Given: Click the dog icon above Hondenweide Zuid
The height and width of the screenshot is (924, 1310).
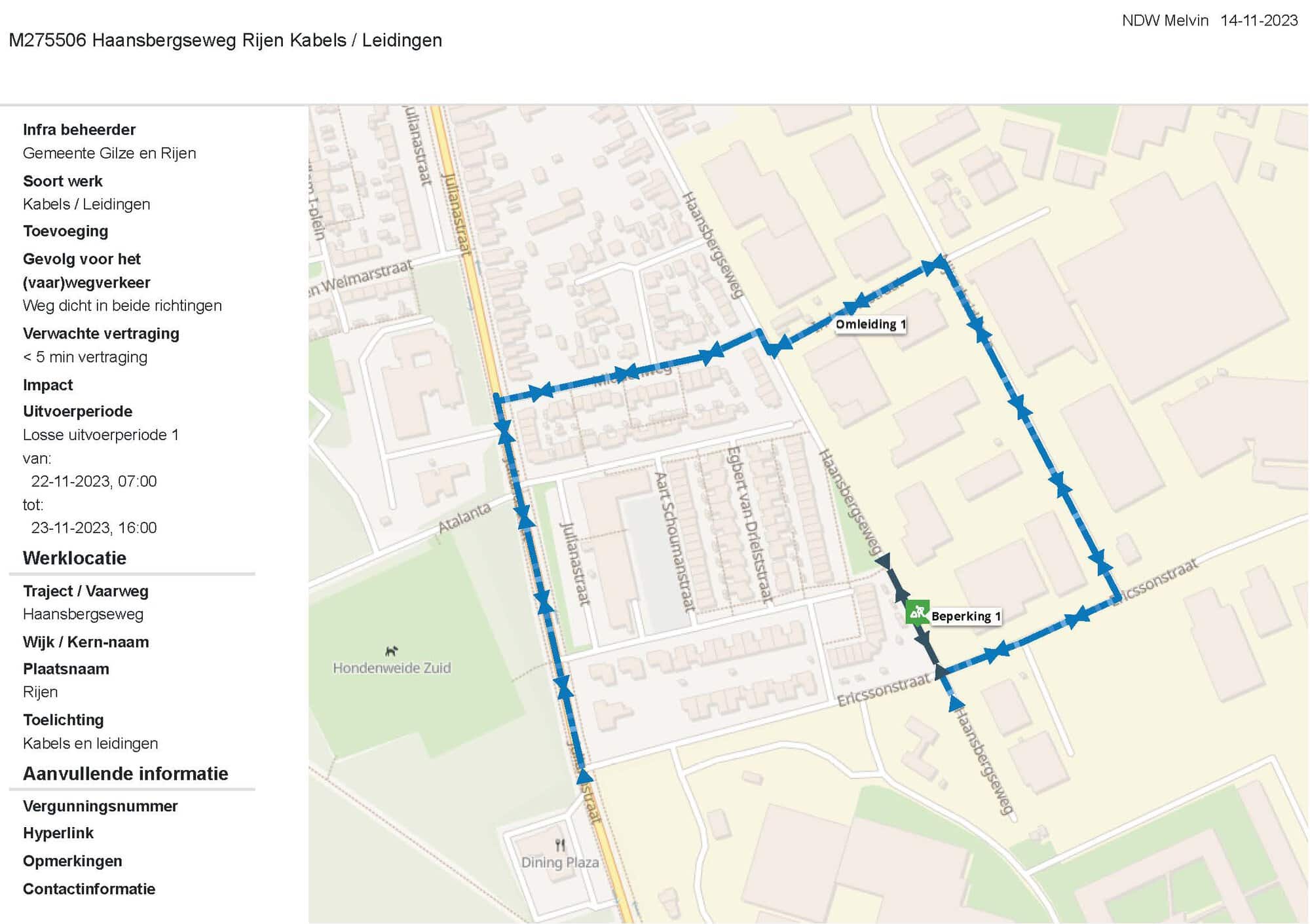Looking at the screenshot, I should coord(391,651).
